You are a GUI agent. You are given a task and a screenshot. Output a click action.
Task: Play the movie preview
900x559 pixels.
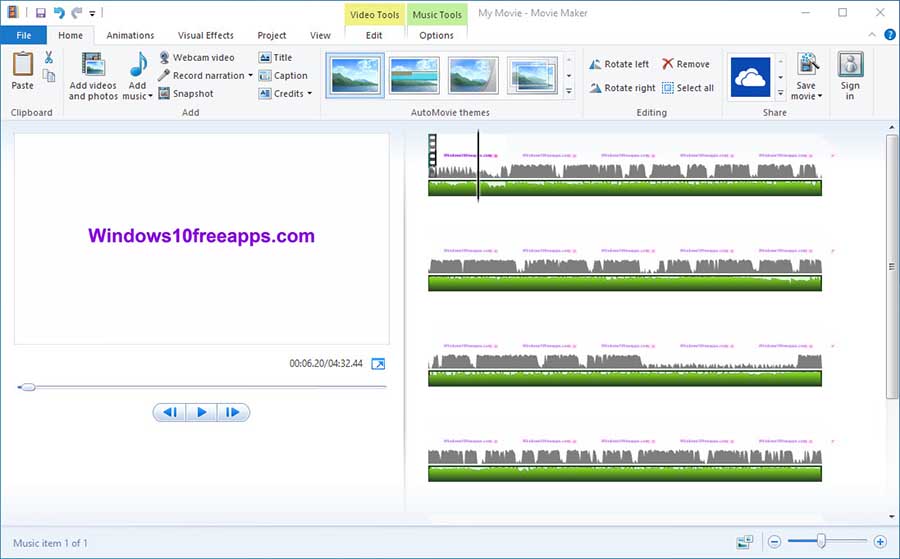click(x=201, y=412)
